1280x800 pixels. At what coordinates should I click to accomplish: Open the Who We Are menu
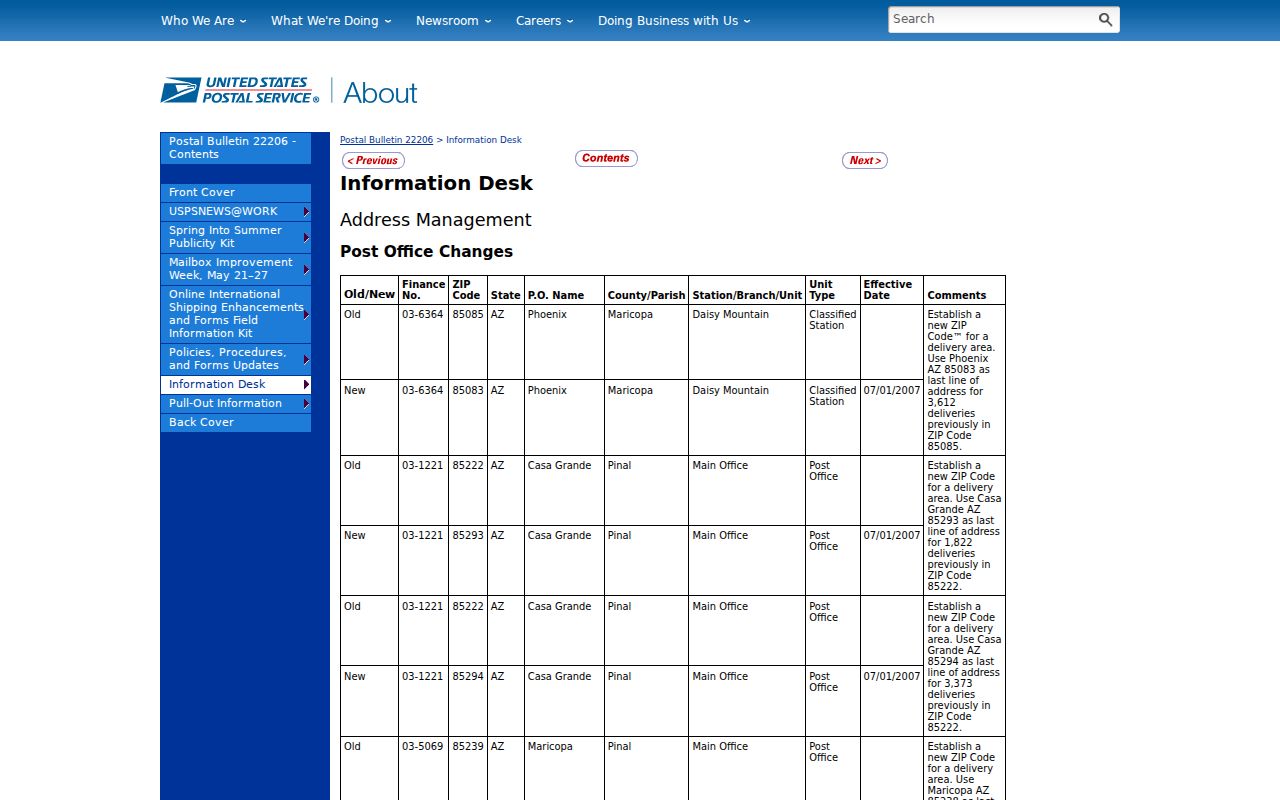tap(203, 20)
